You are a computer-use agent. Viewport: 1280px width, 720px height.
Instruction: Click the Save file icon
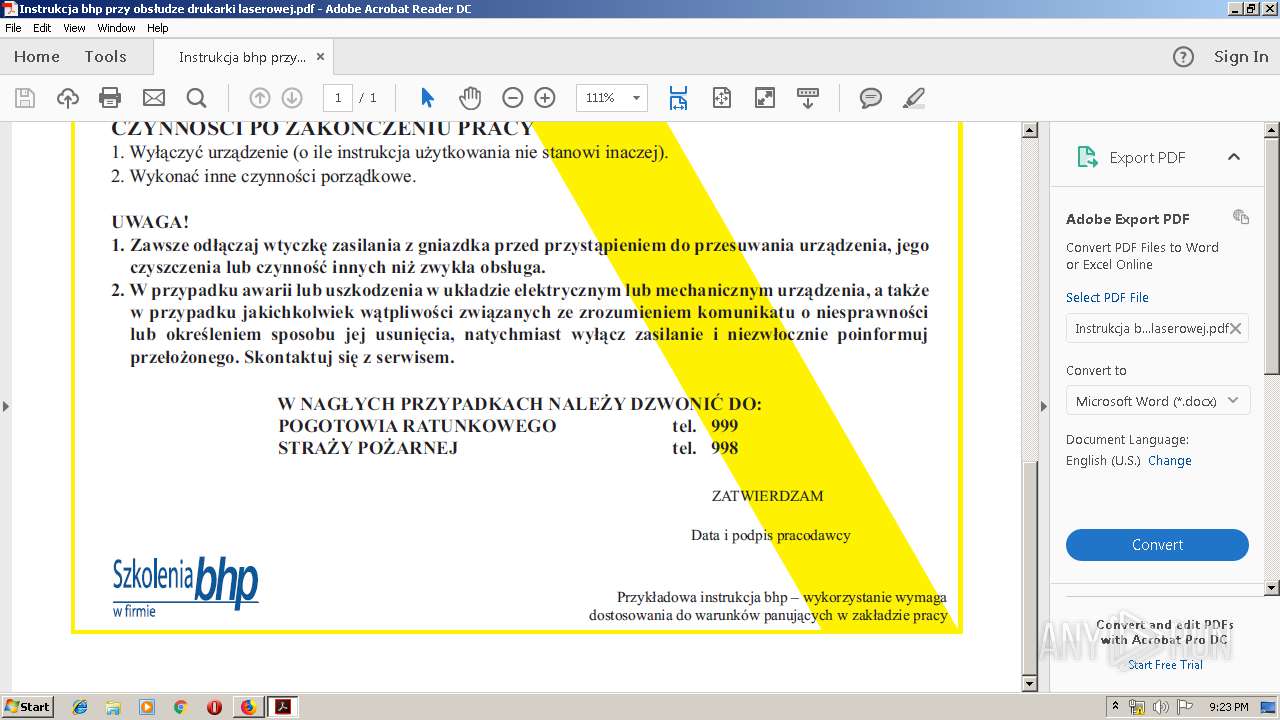click(25, 98)
